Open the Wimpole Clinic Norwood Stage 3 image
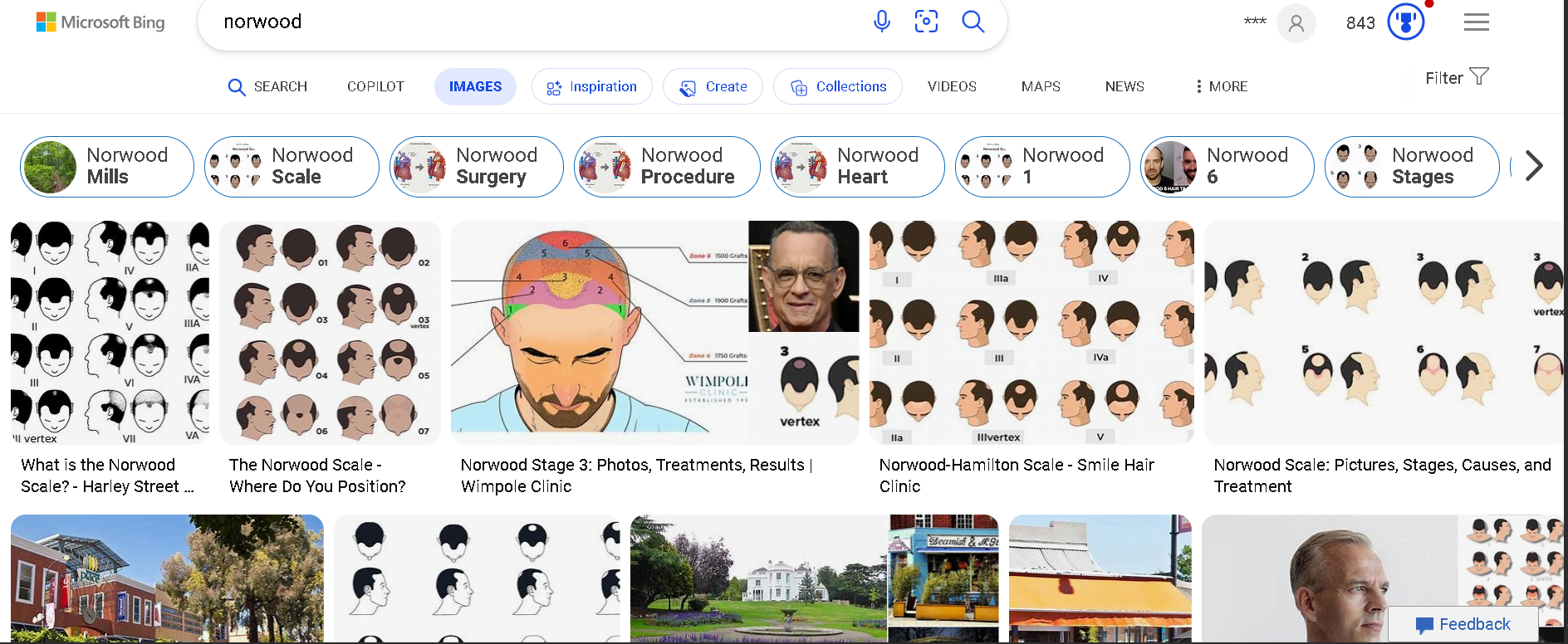1568x644 pixels. tap(654, 332)
